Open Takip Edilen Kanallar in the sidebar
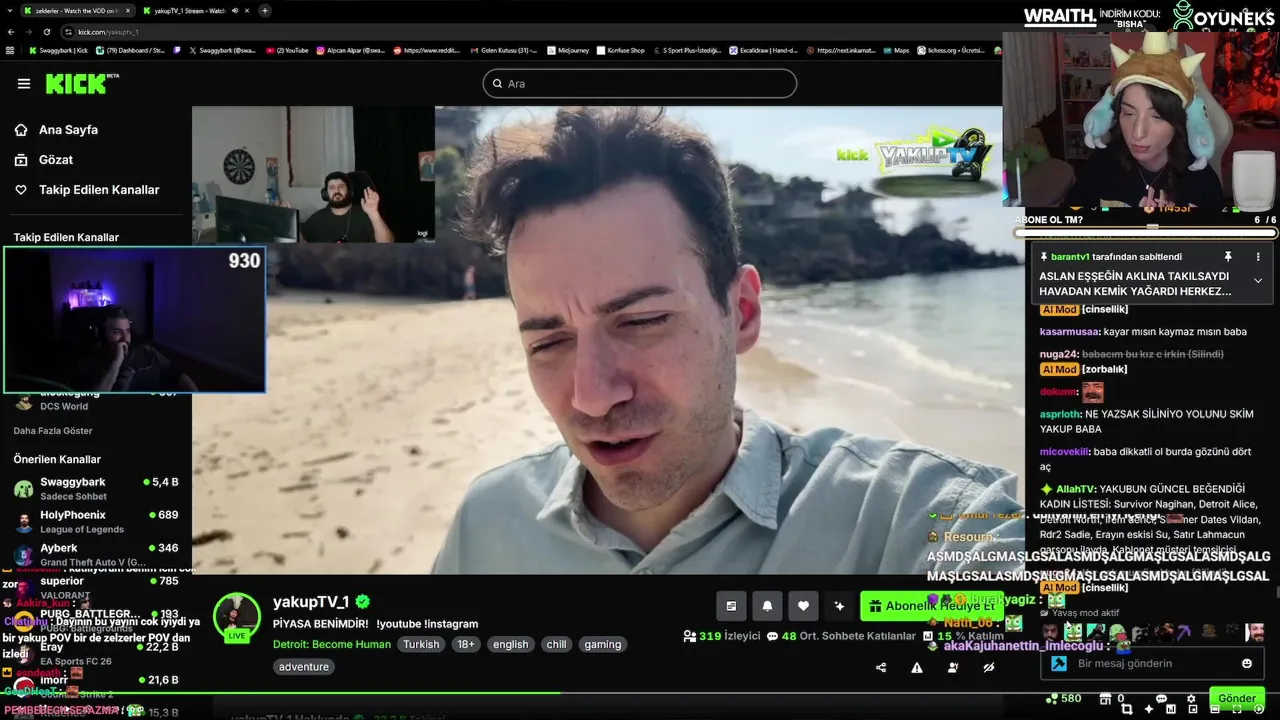1280x720 pixels. 98,190
